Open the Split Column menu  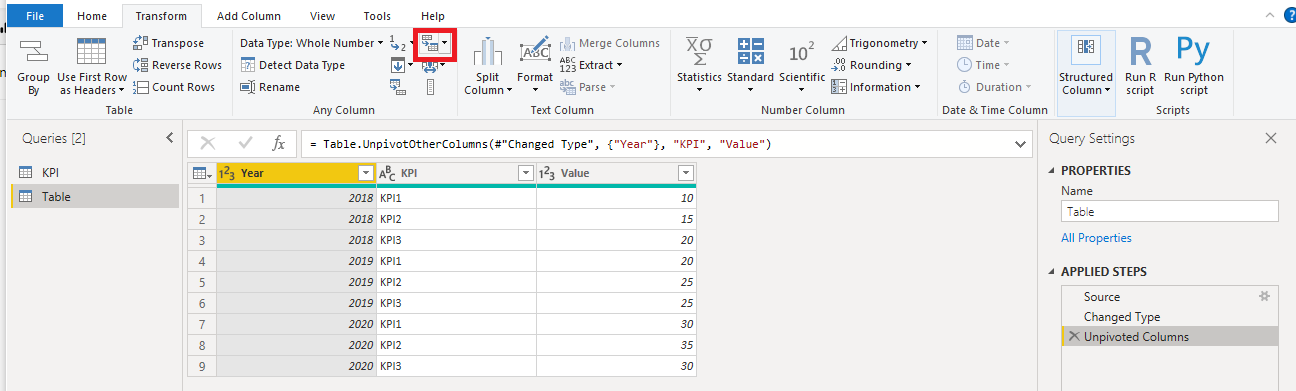click(488, 67)
